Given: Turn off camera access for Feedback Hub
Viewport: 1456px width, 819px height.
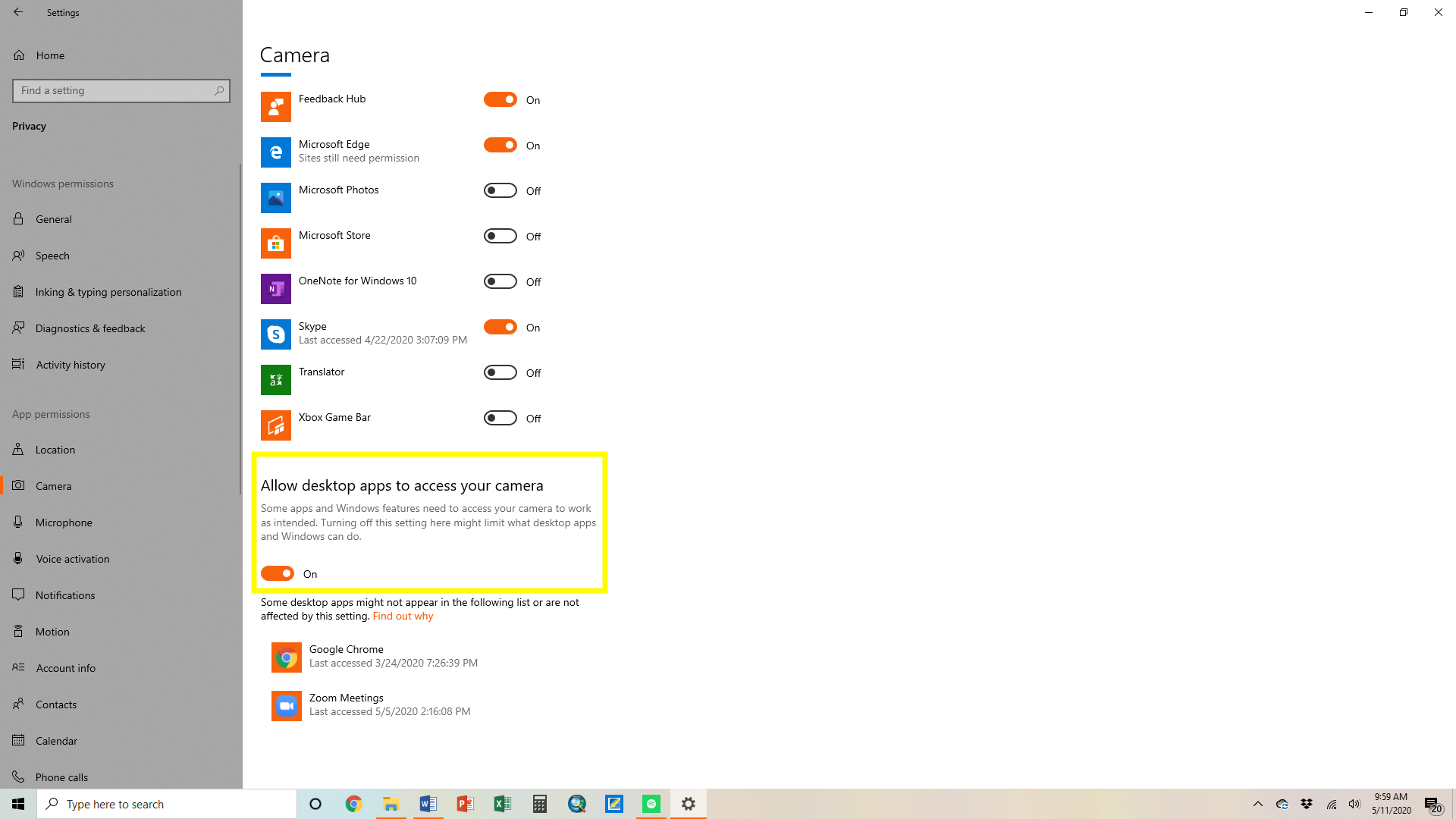Looking at the screenshot, I should coord(500,99).
